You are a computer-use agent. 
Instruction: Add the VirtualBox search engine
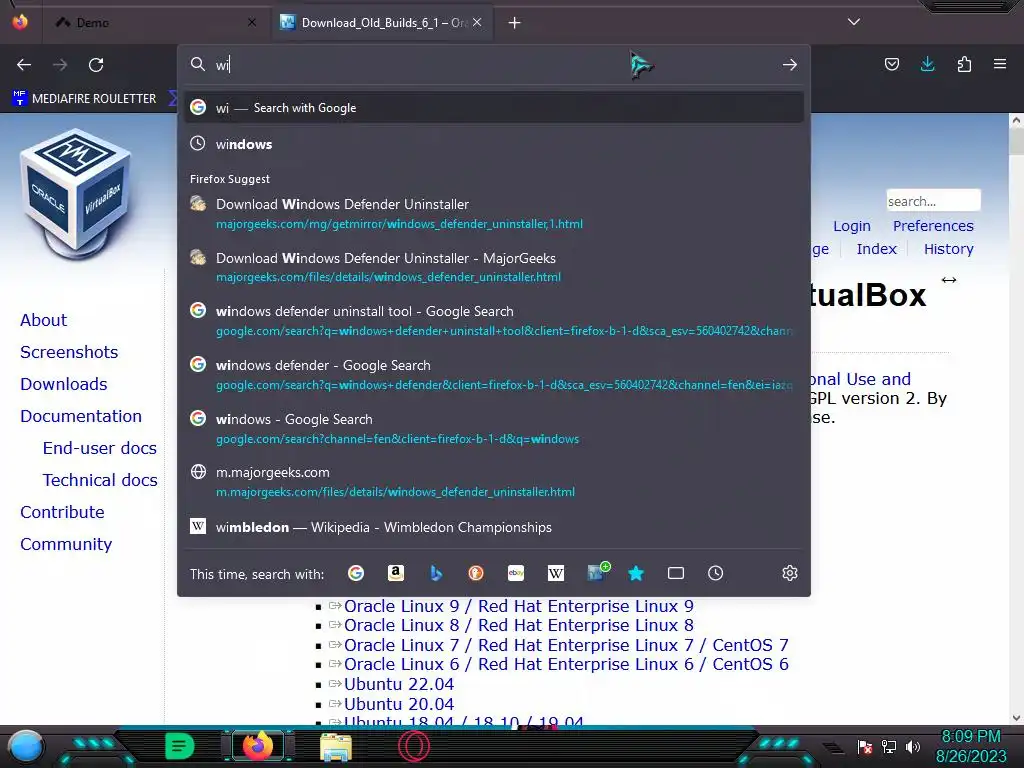click(596, 573)
